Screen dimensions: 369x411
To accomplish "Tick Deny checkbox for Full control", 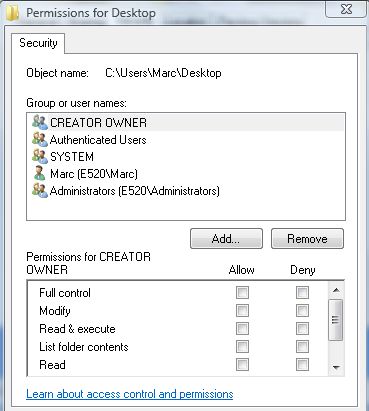I will [302, 293].
